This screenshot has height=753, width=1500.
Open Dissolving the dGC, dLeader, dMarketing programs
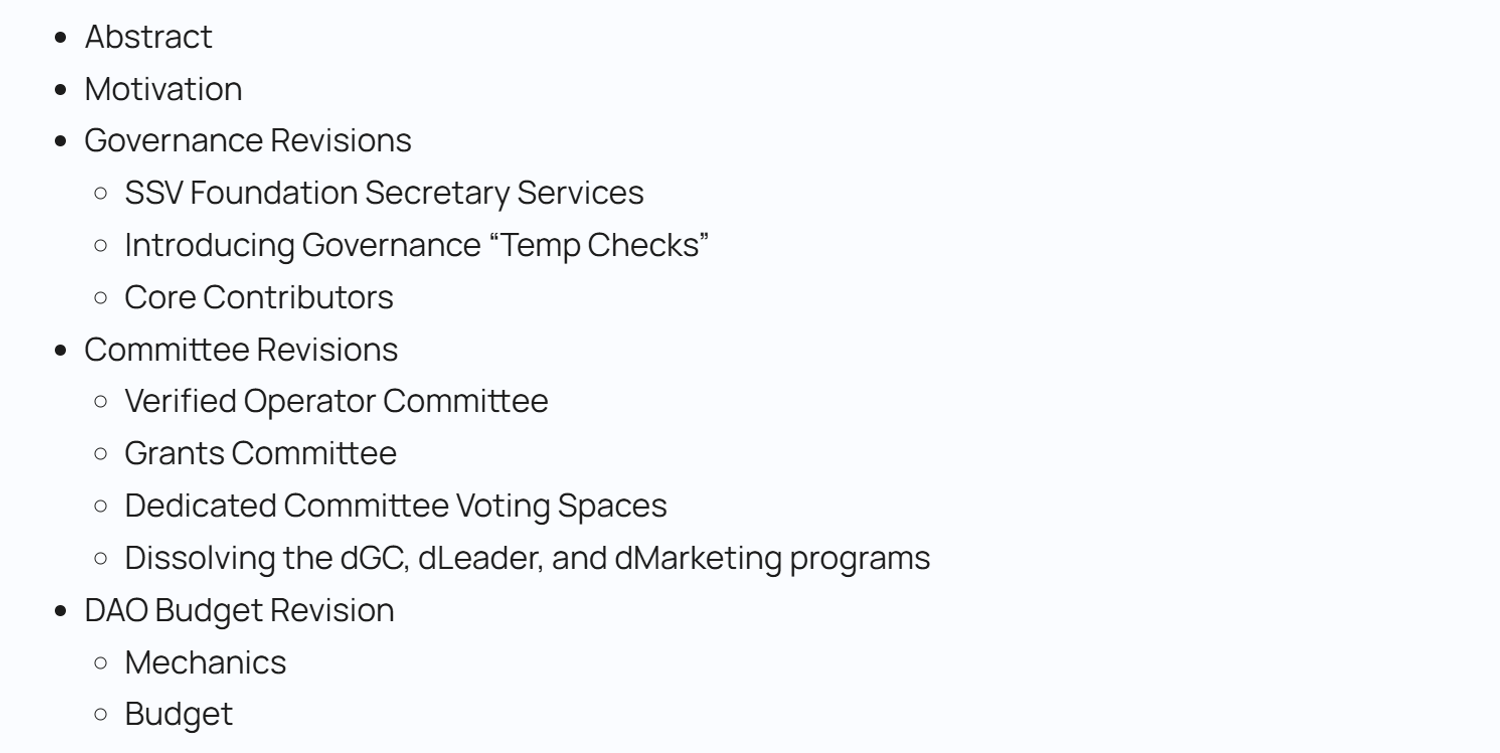527,558
